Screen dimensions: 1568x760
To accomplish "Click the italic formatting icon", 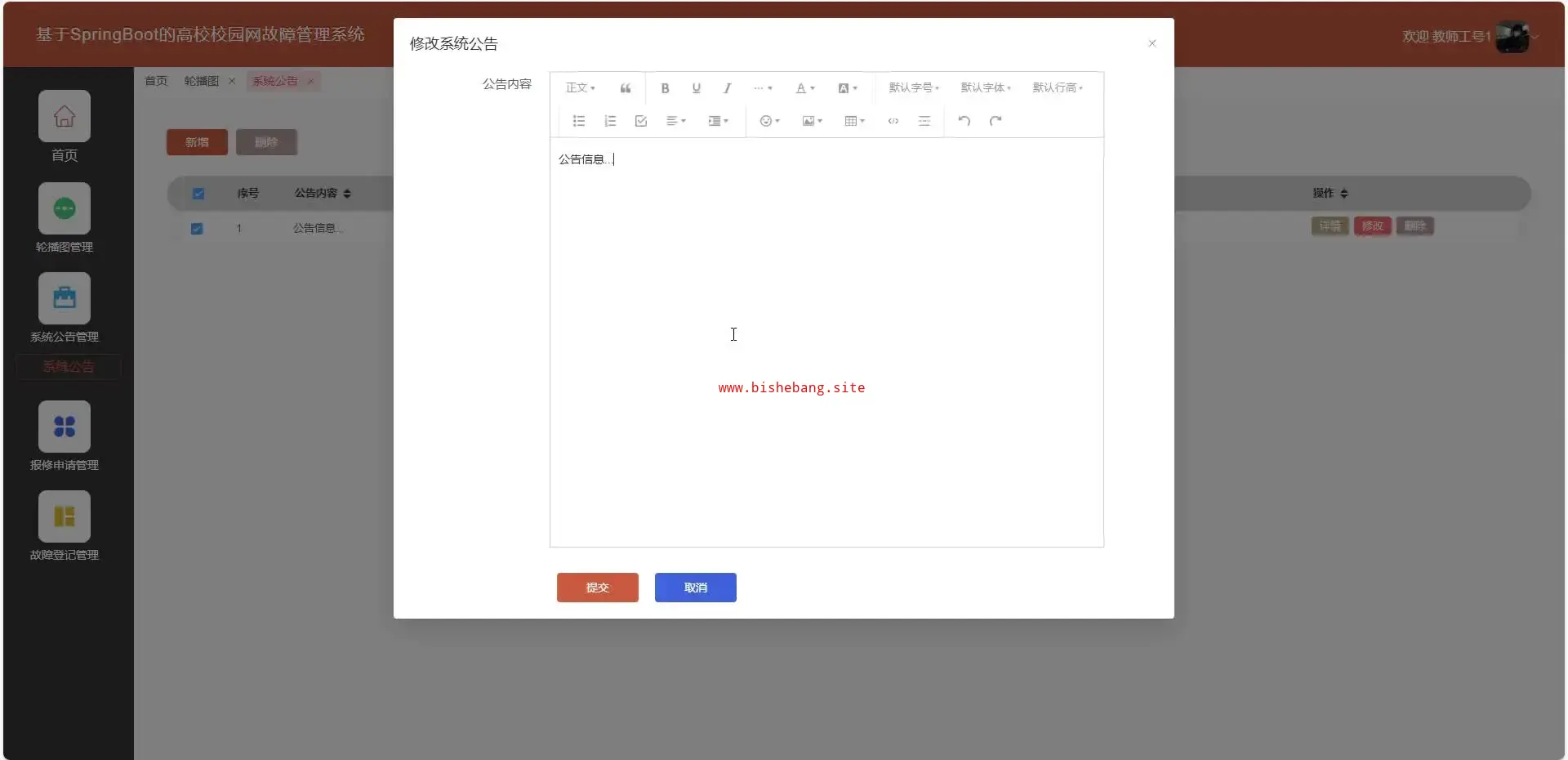I will (x=727, y=88).
